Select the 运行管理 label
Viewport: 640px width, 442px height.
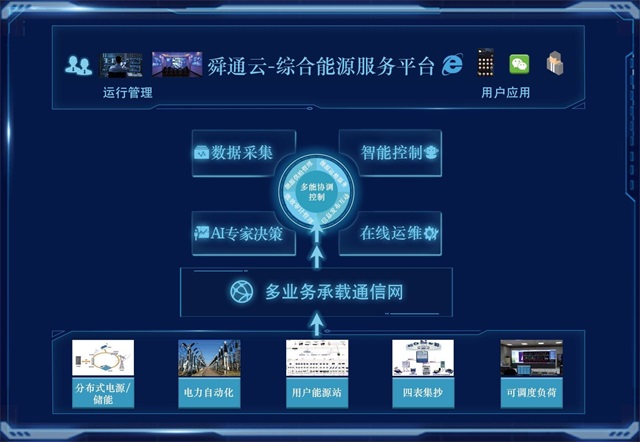coord(128,93)
